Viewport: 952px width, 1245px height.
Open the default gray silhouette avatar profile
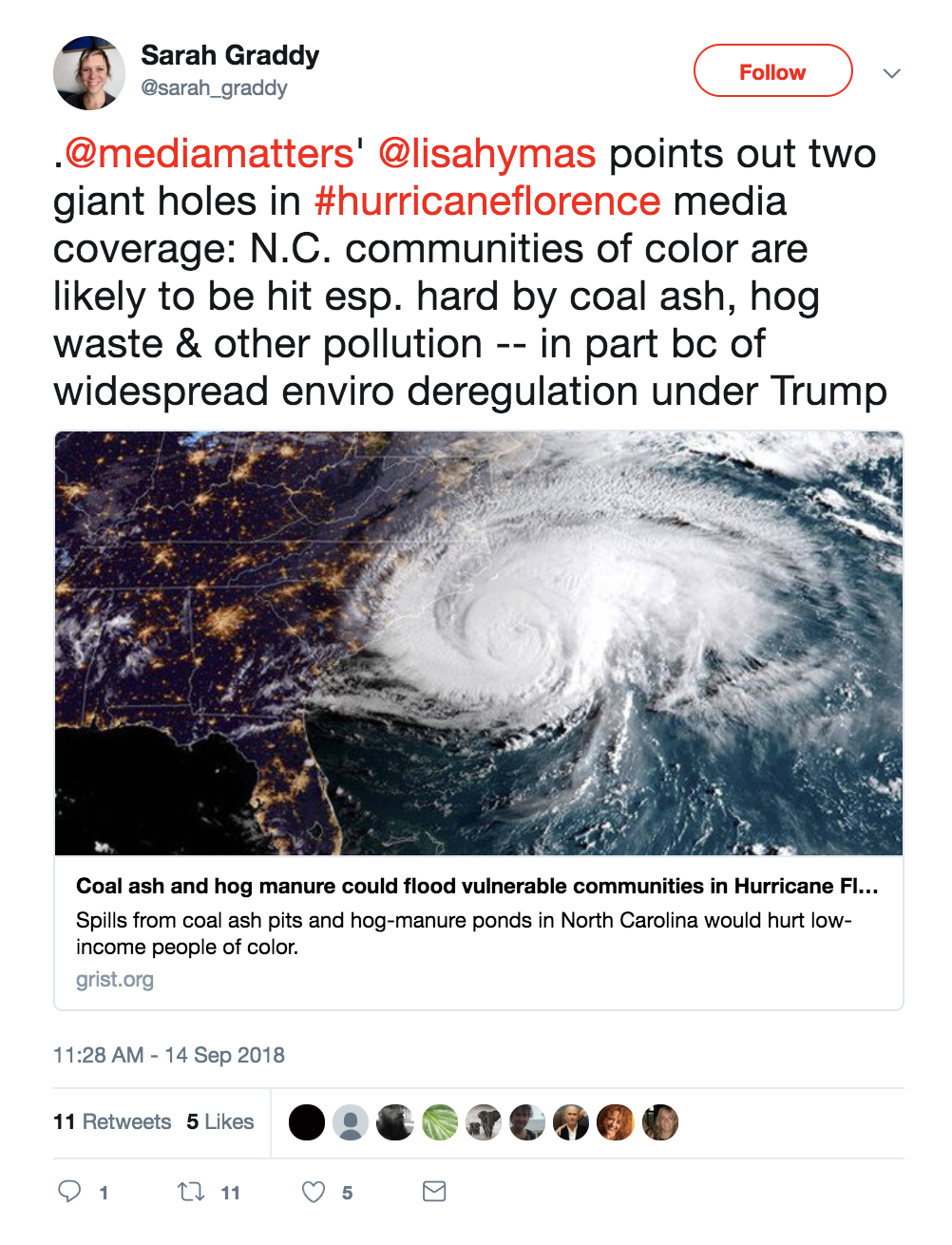click(351, 1122)
